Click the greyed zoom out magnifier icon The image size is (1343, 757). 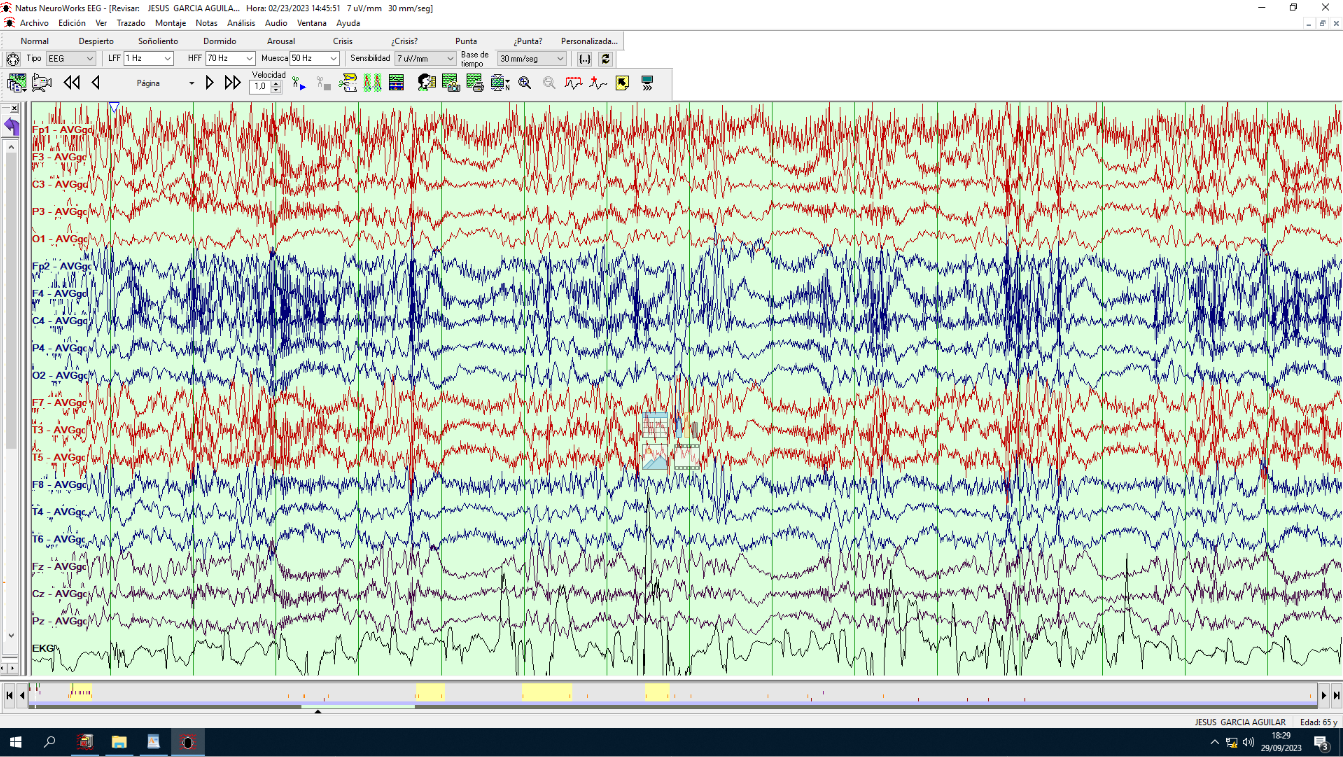pyautogui.click(x=549, y=83)
